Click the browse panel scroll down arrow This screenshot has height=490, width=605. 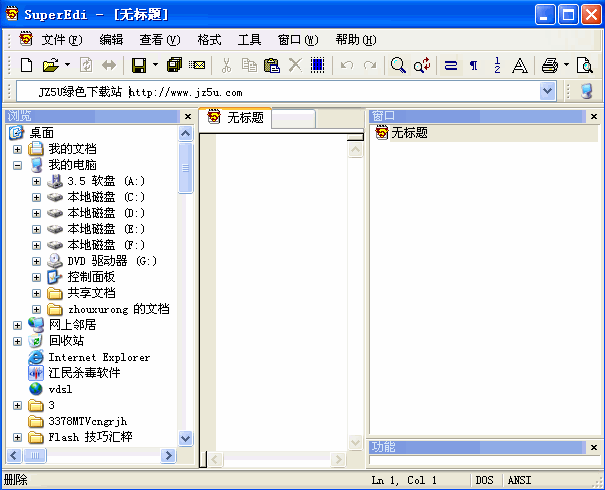click(x=186, y=438)
